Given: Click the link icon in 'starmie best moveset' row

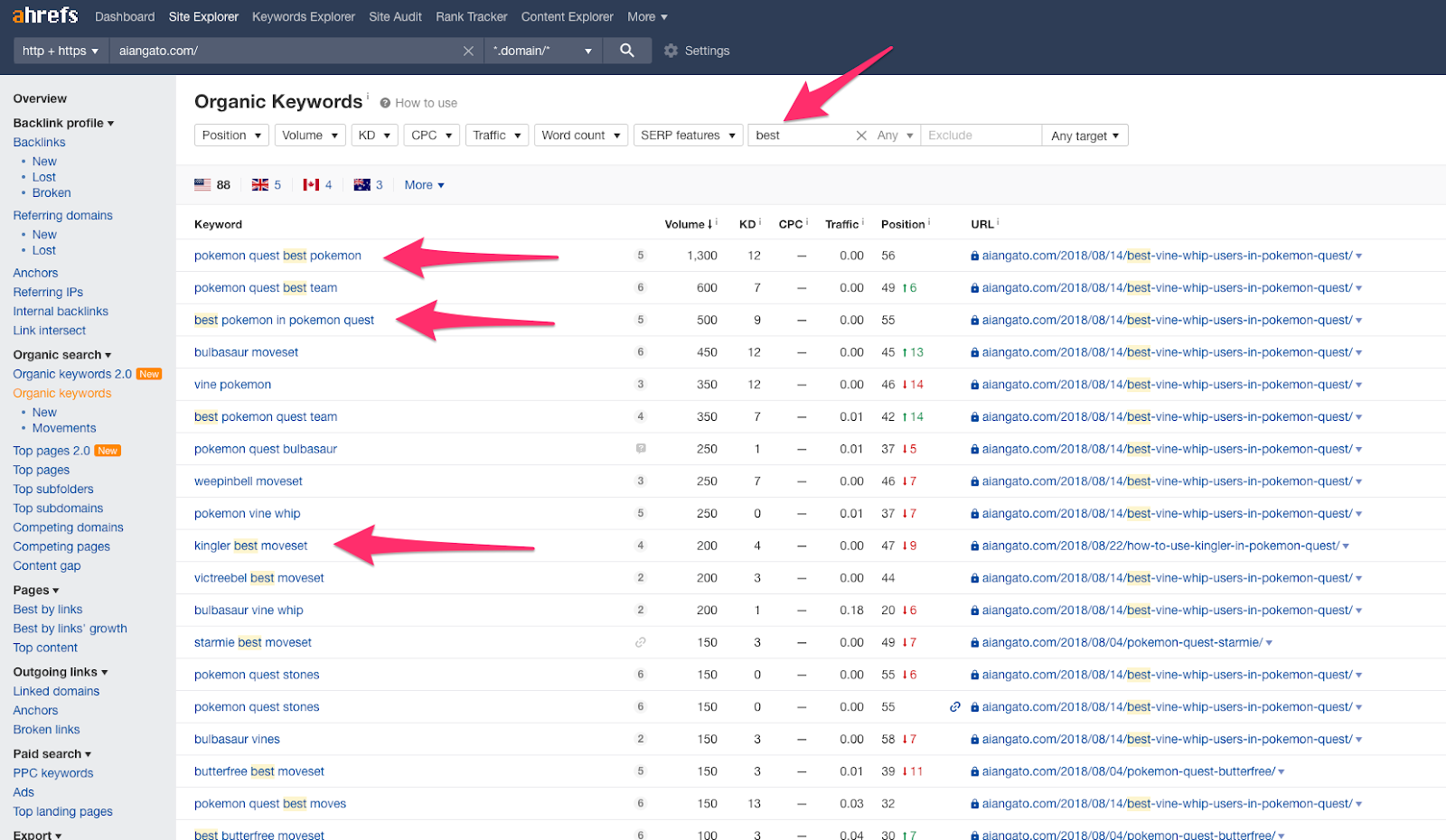Looking at the screenshot, I should pos(641,642).
